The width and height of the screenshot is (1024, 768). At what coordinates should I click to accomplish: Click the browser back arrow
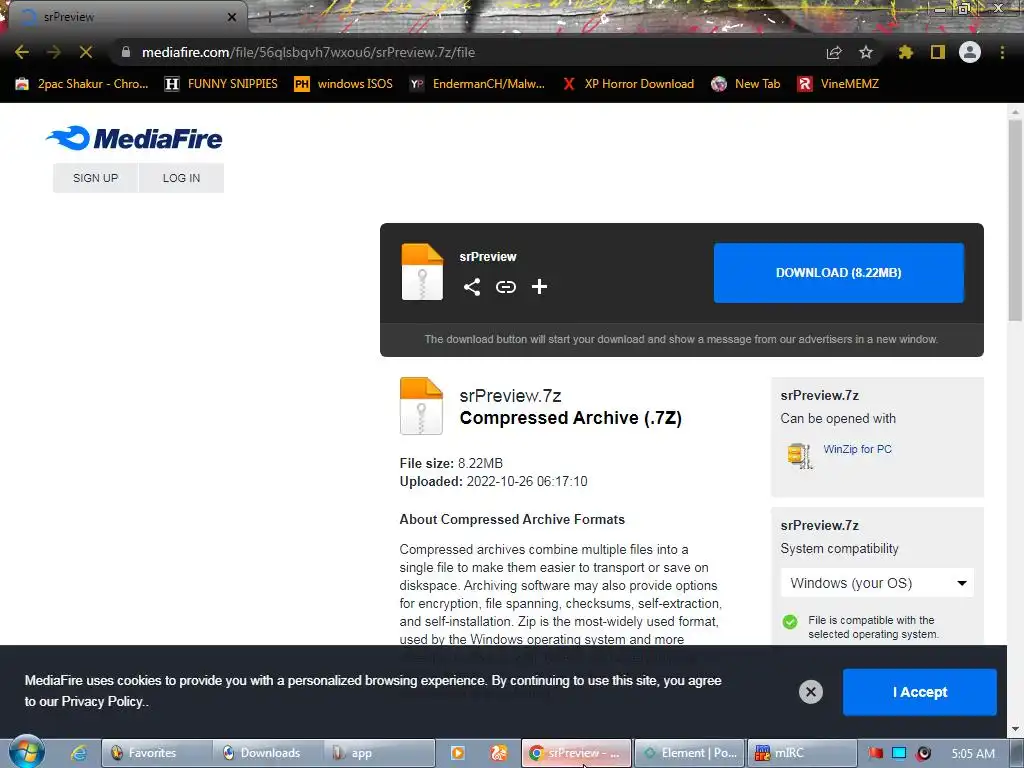[x=22, y=52]
